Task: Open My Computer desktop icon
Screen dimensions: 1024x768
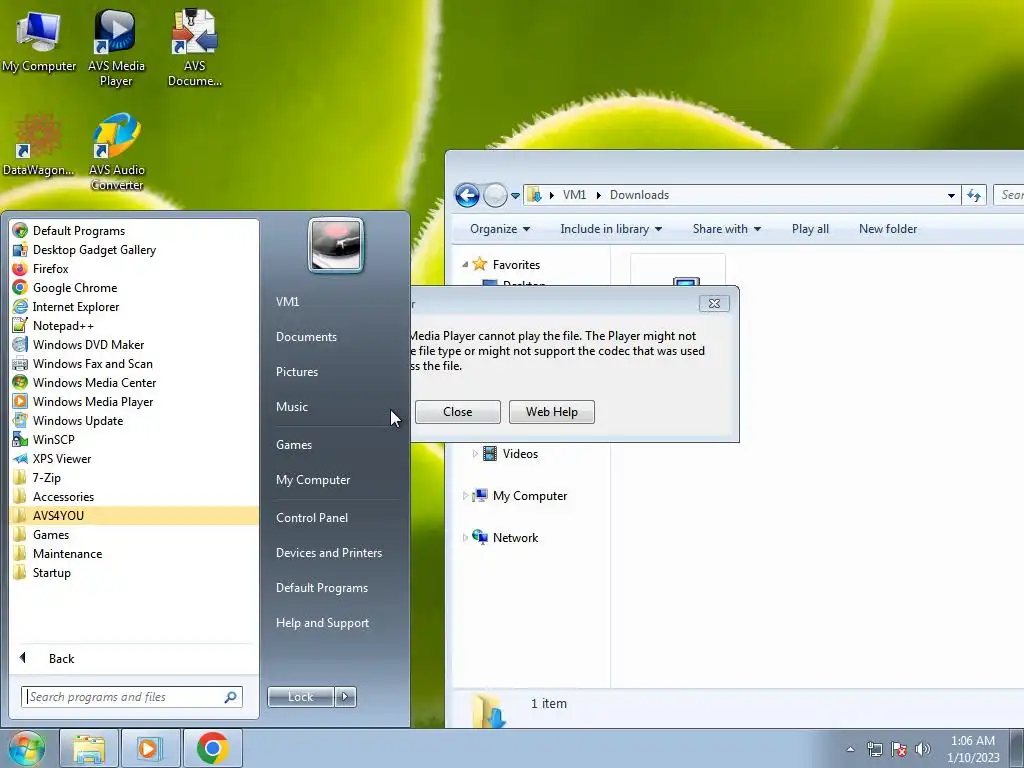Action: [39, 42]
